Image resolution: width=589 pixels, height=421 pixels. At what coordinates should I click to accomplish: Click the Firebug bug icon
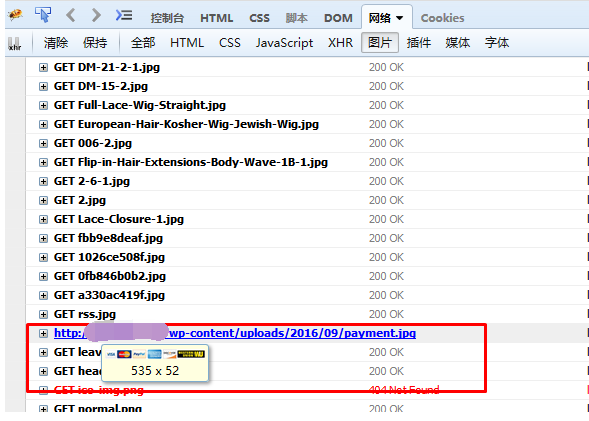tap(15, 15)
